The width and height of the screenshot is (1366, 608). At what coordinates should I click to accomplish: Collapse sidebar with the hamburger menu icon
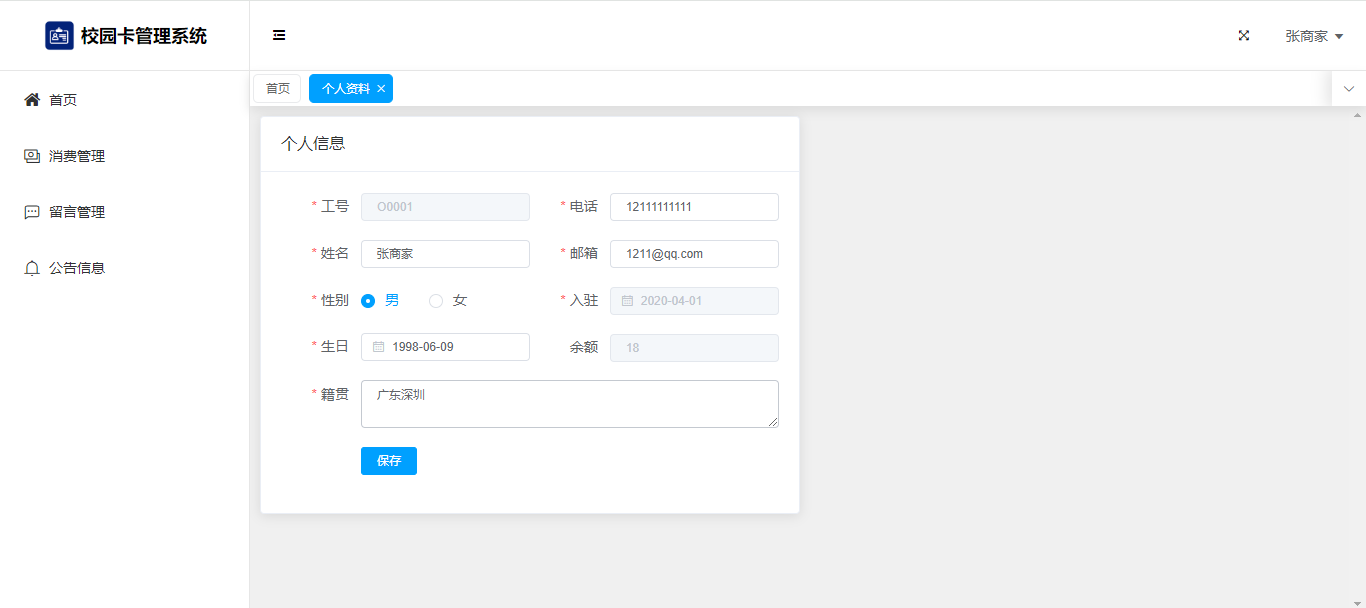coord(279,35)
